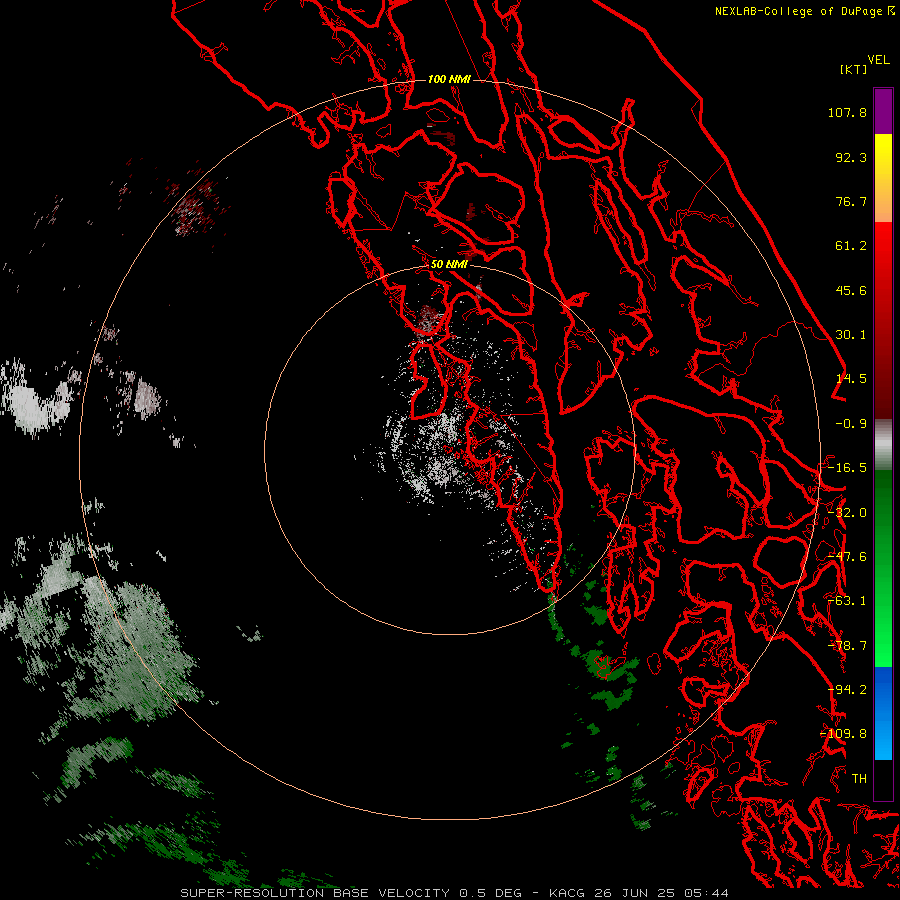
Task: Pick the black TH segment of color bar
Action: click(x=883, y=779)
